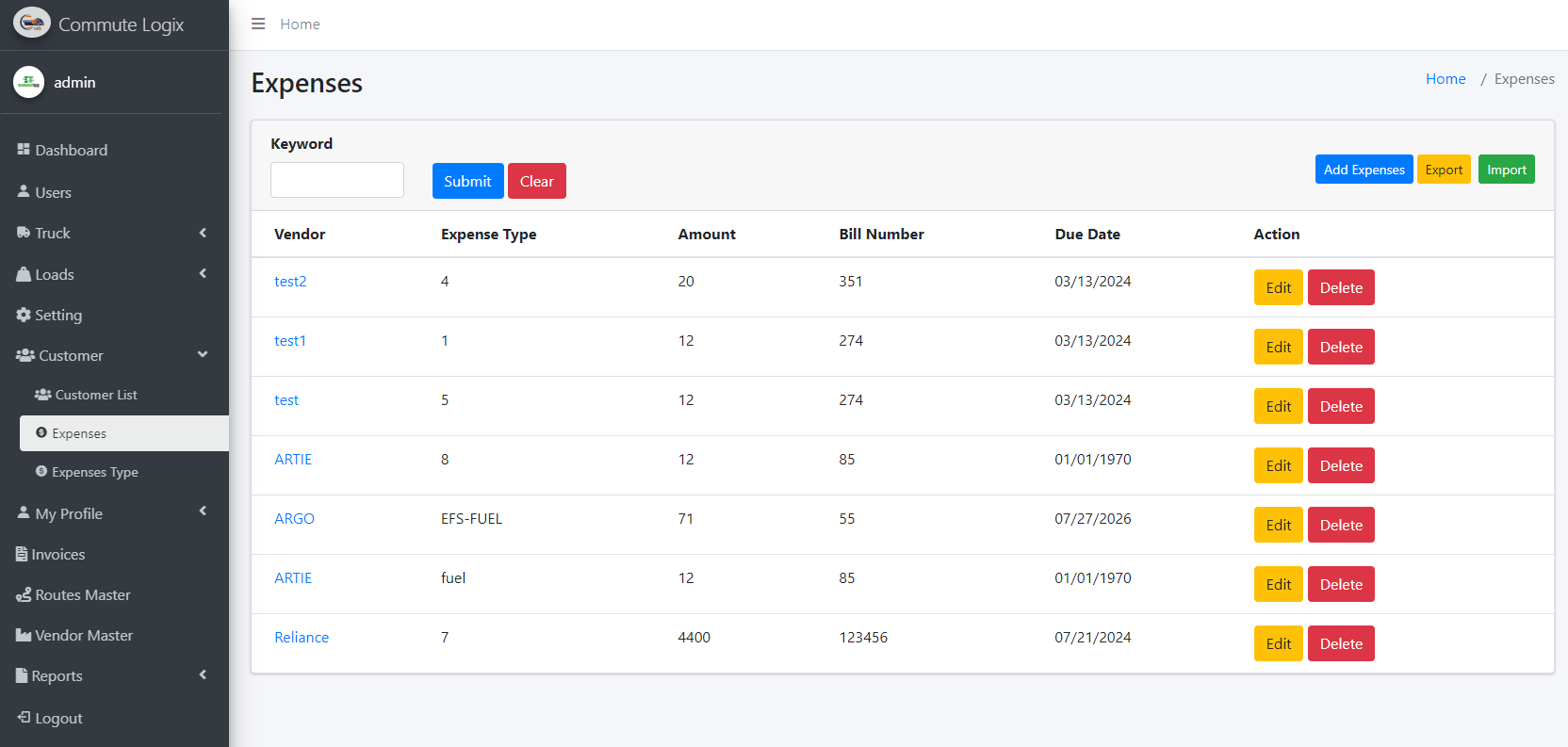Open Routes Master in sidebar

(82, 594)
